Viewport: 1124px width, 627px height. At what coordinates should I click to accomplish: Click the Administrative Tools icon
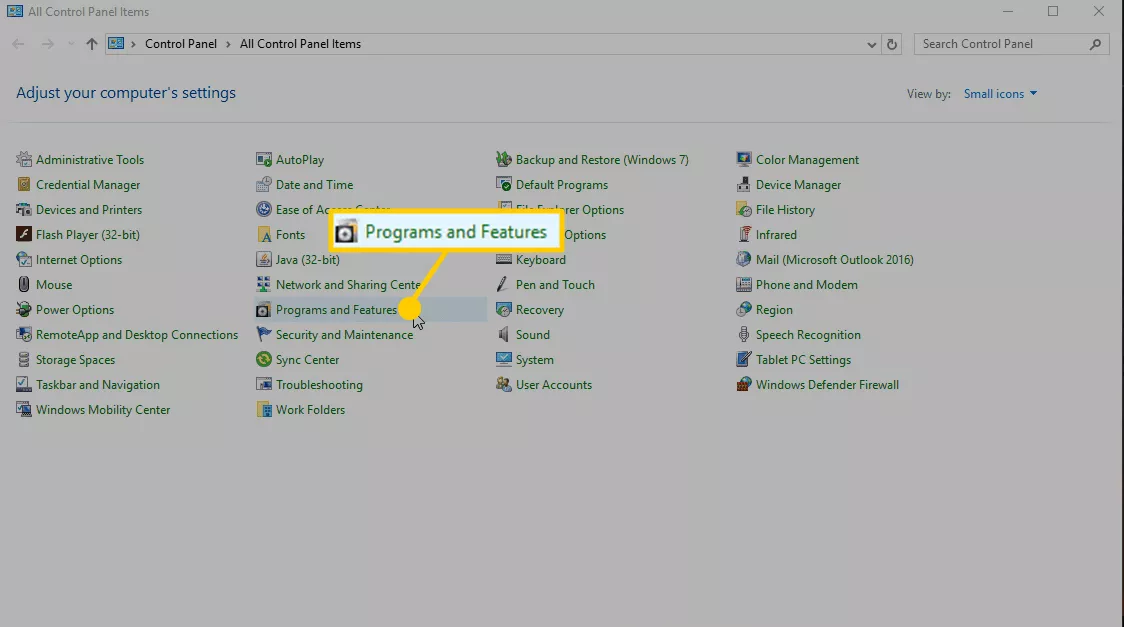point(24,160)
